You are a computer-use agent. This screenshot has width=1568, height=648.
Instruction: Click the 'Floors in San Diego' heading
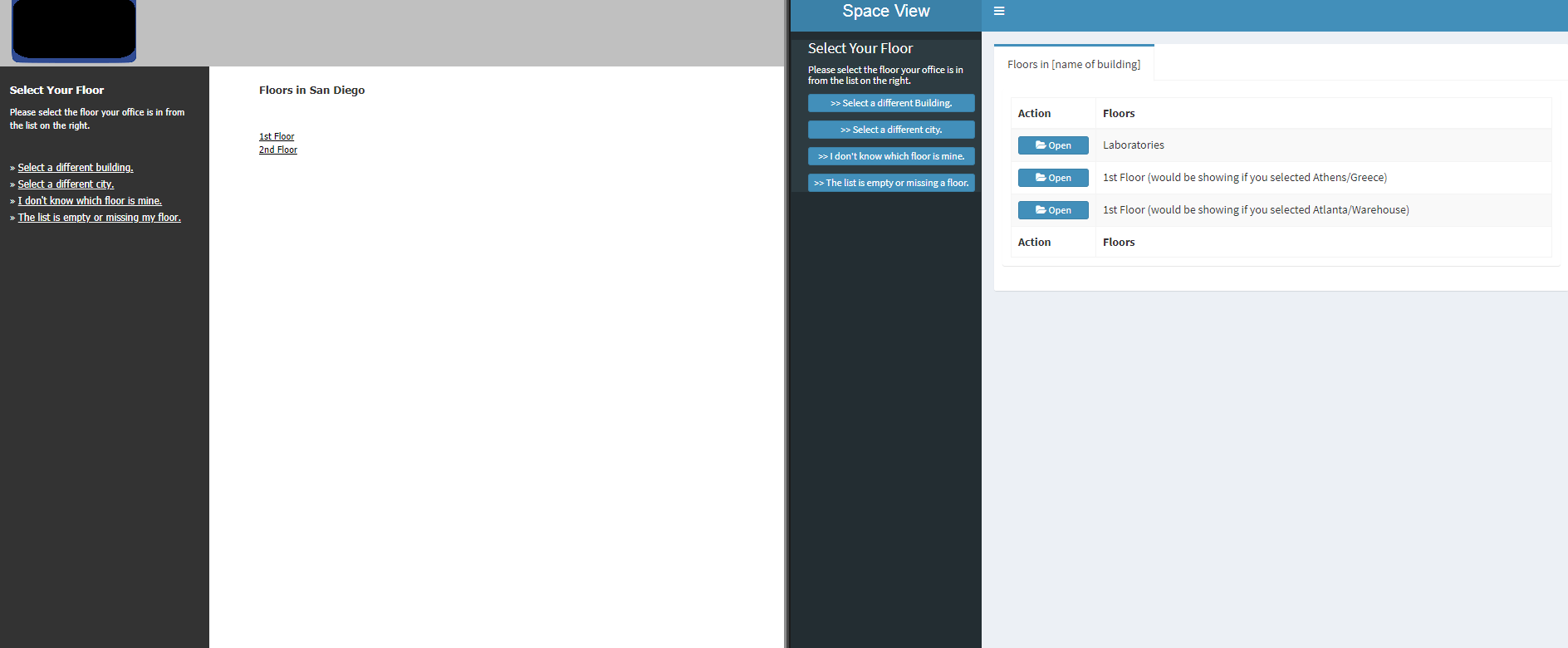(311, 91)
